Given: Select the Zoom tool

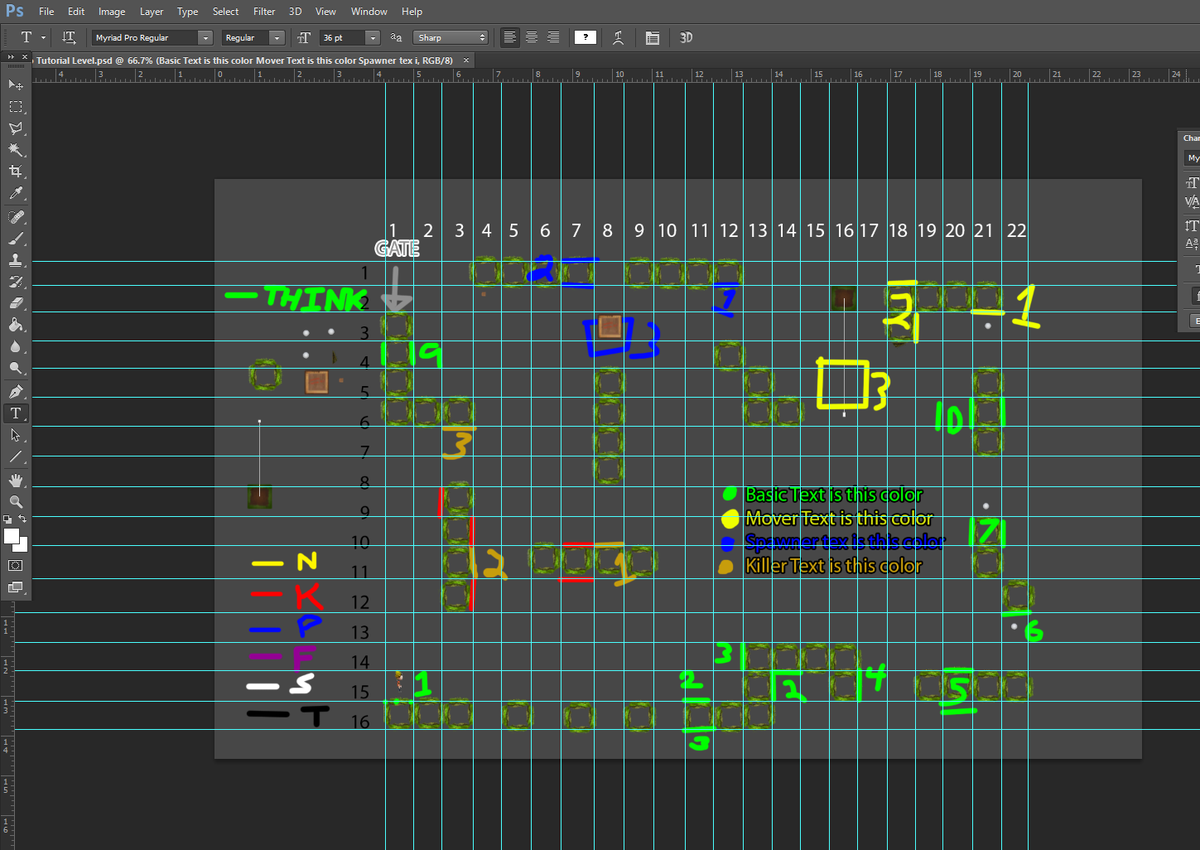Looking at the screenshot, I should tap(15, 502).
